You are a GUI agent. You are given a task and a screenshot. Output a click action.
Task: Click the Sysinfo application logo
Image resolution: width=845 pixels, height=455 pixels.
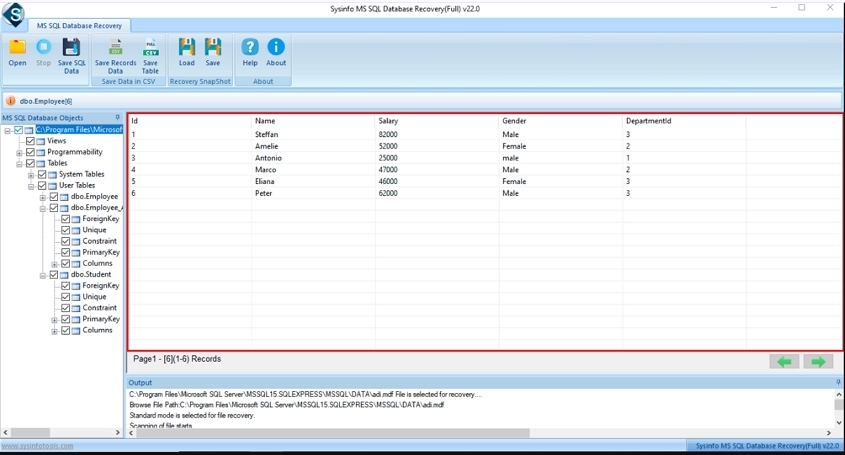point(13,14)
